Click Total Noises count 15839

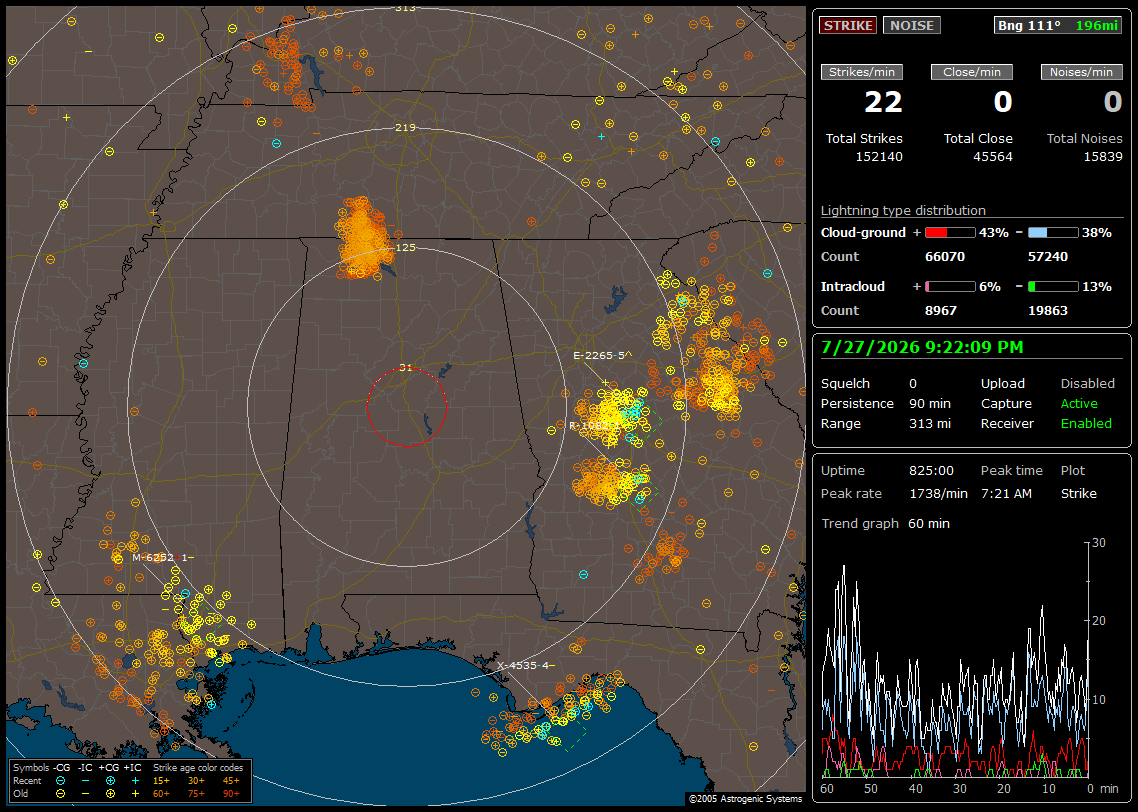coord(1103,157)
